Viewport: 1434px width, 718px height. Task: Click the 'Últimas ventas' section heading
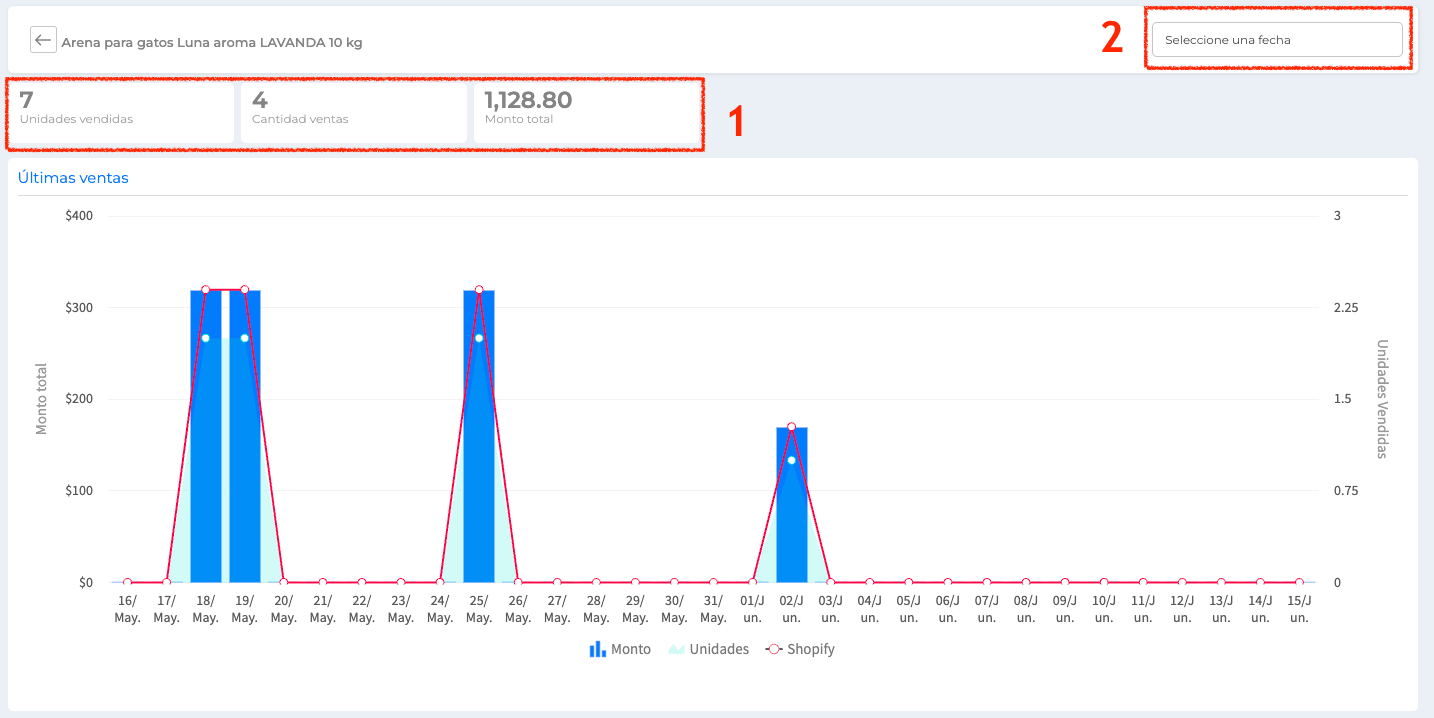tap(74, 178)
